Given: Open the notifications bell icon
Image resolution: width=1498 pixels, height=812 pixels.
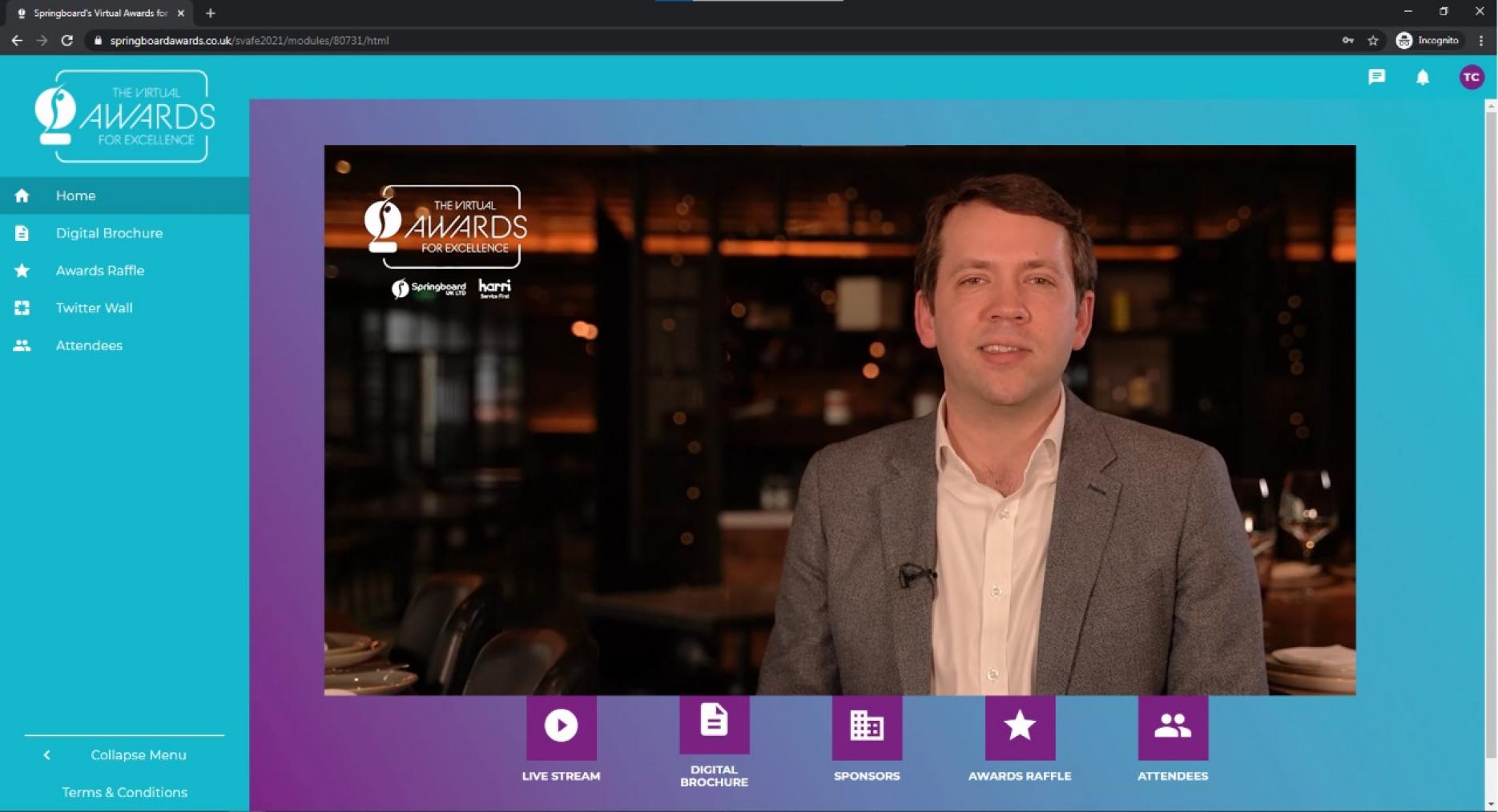Looking at the screenshot, I should pos(1423,77).
